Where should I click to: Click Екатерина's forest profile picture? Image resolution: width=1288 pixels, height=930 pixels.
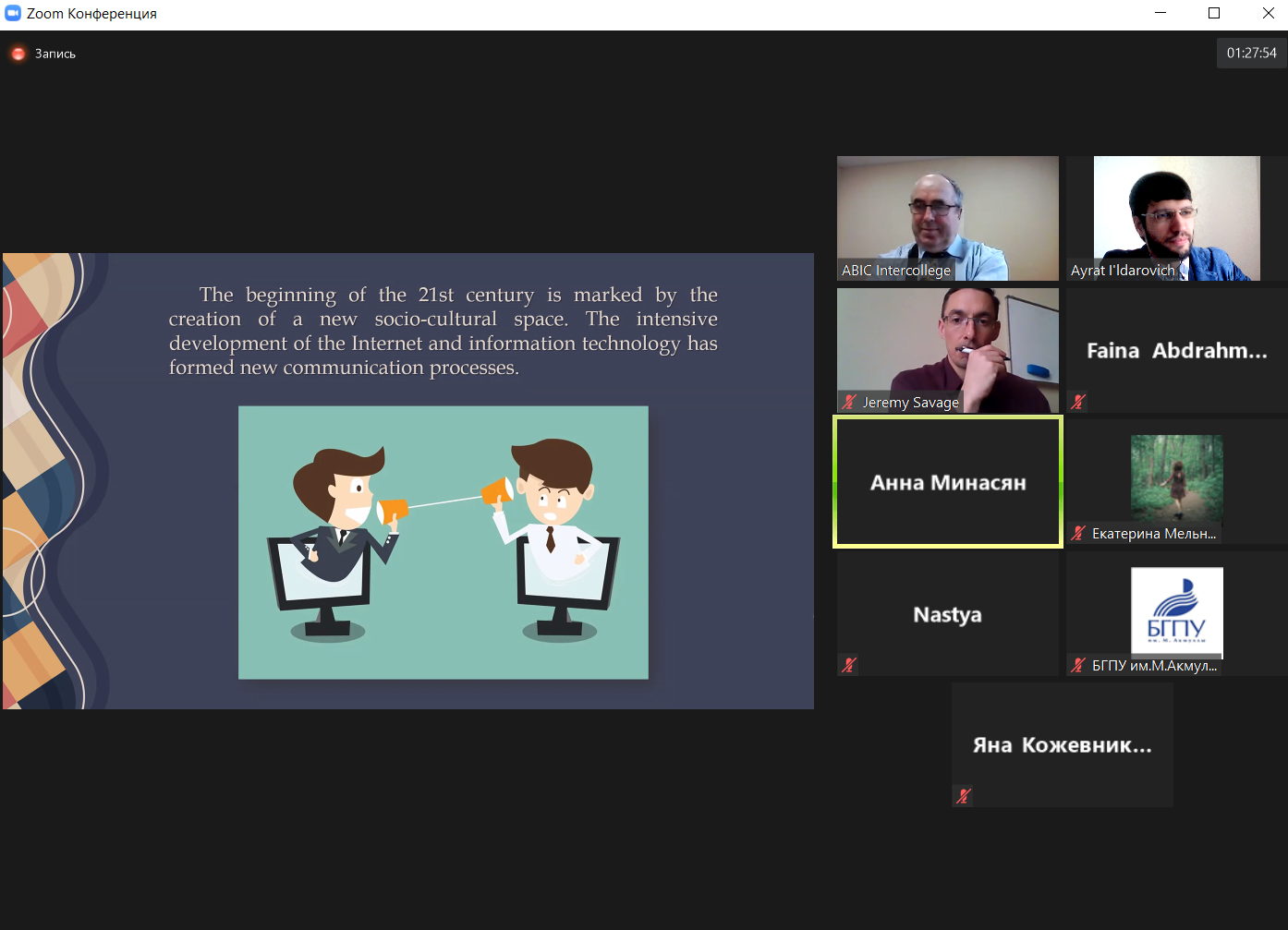click(x=1176, y=477)
